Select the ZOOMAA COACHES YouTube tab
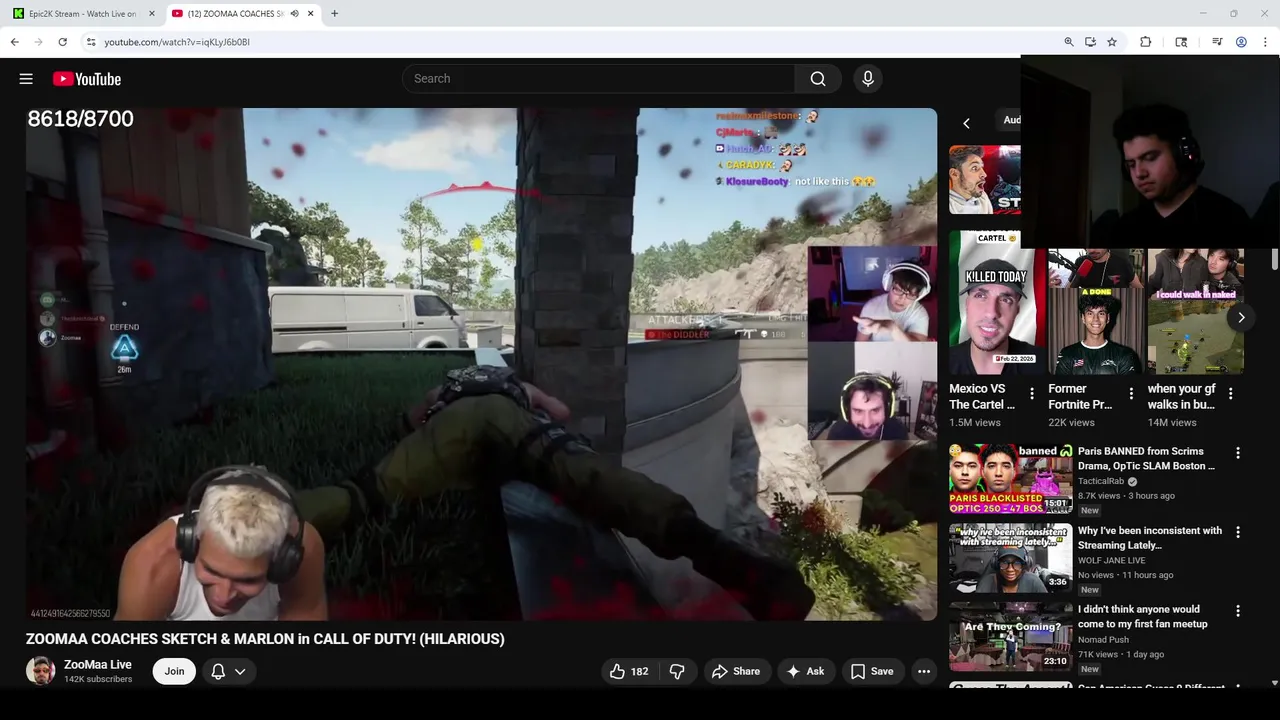1280x720 pixels. pyautogui.click(x=235, y=14)
